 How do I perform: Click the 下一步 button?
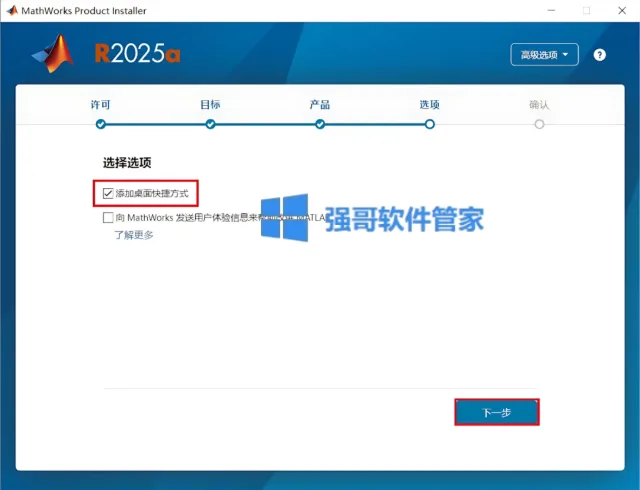click(497, 412)
